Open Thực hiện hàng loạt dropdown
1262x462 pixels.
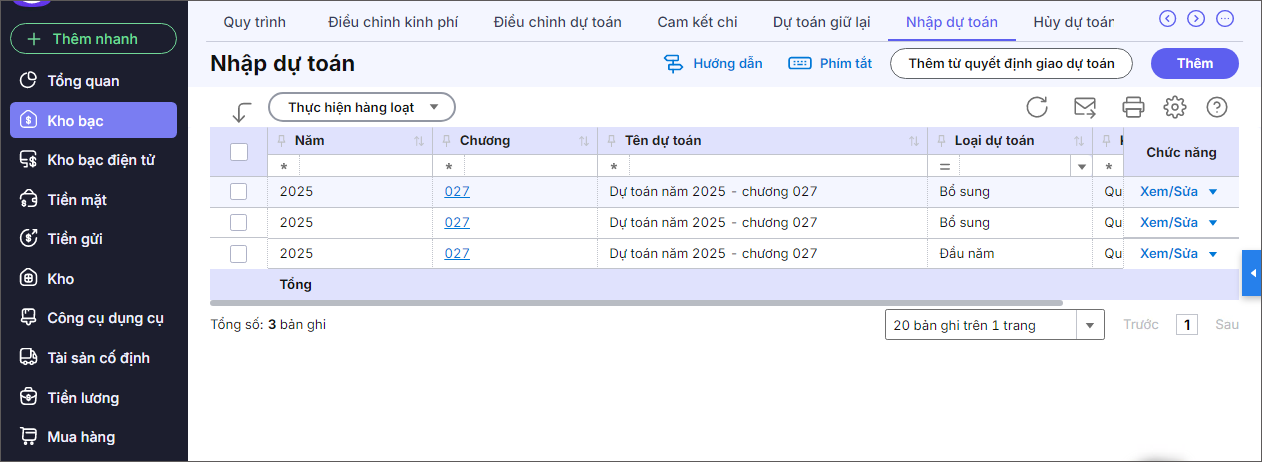362,107
